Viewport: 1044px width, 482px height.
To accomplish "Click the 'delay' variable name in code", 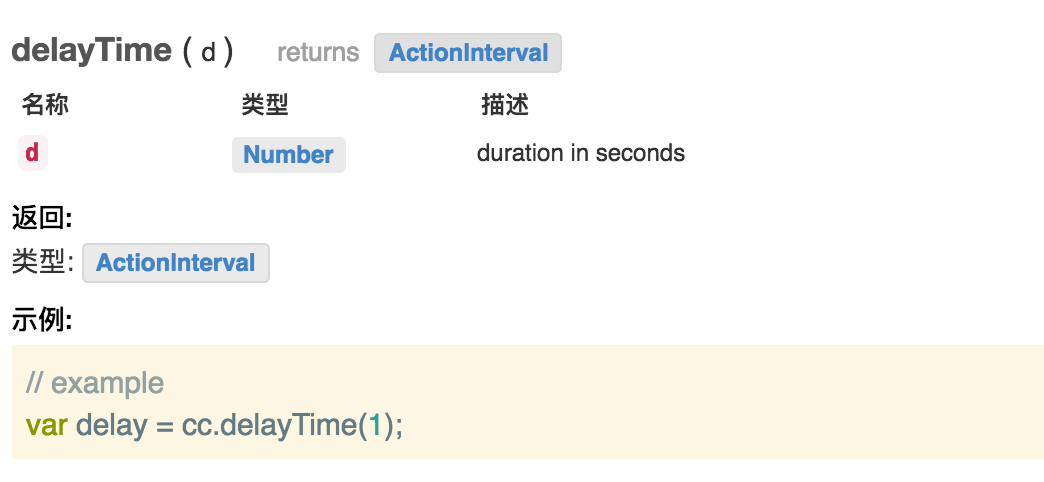I will (x=111, y=424).
